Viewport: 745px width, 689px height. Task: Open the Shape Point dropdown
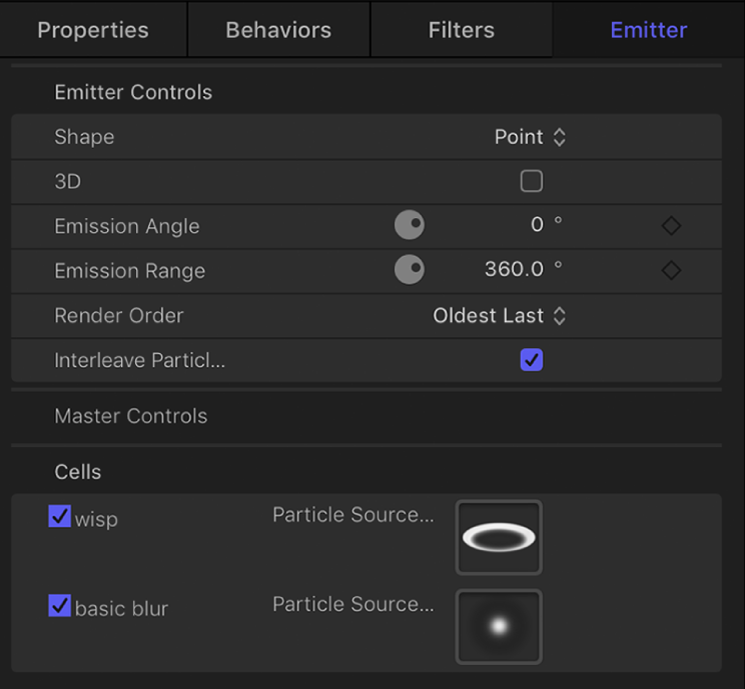coord(530,137)
